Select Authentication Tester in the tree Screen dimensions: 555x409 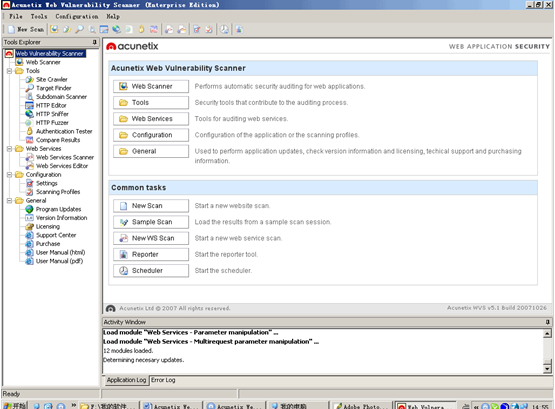[x=64, y=131]
